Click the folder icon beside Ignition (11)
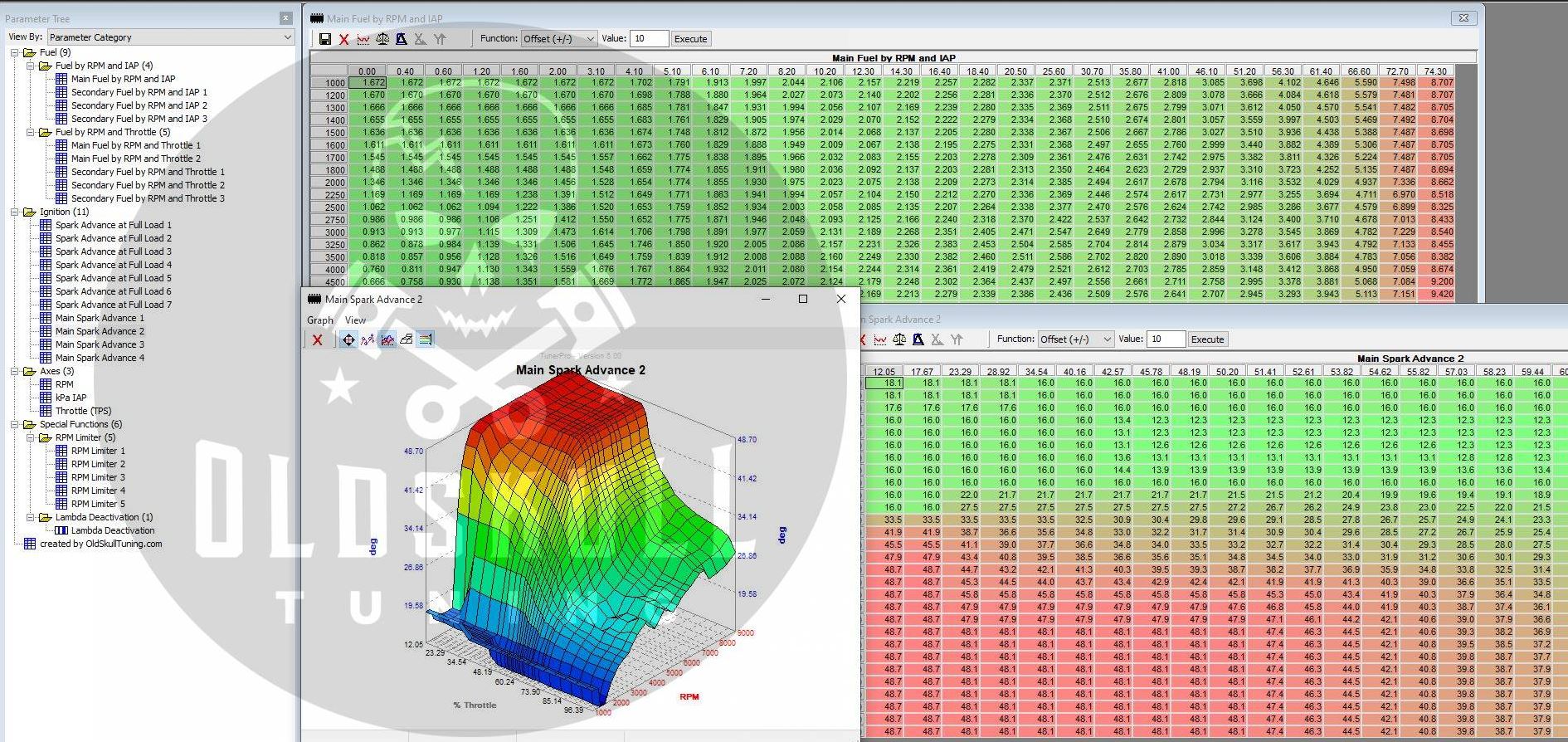This screenshot has height=742, width=1568. pos(30,212)
